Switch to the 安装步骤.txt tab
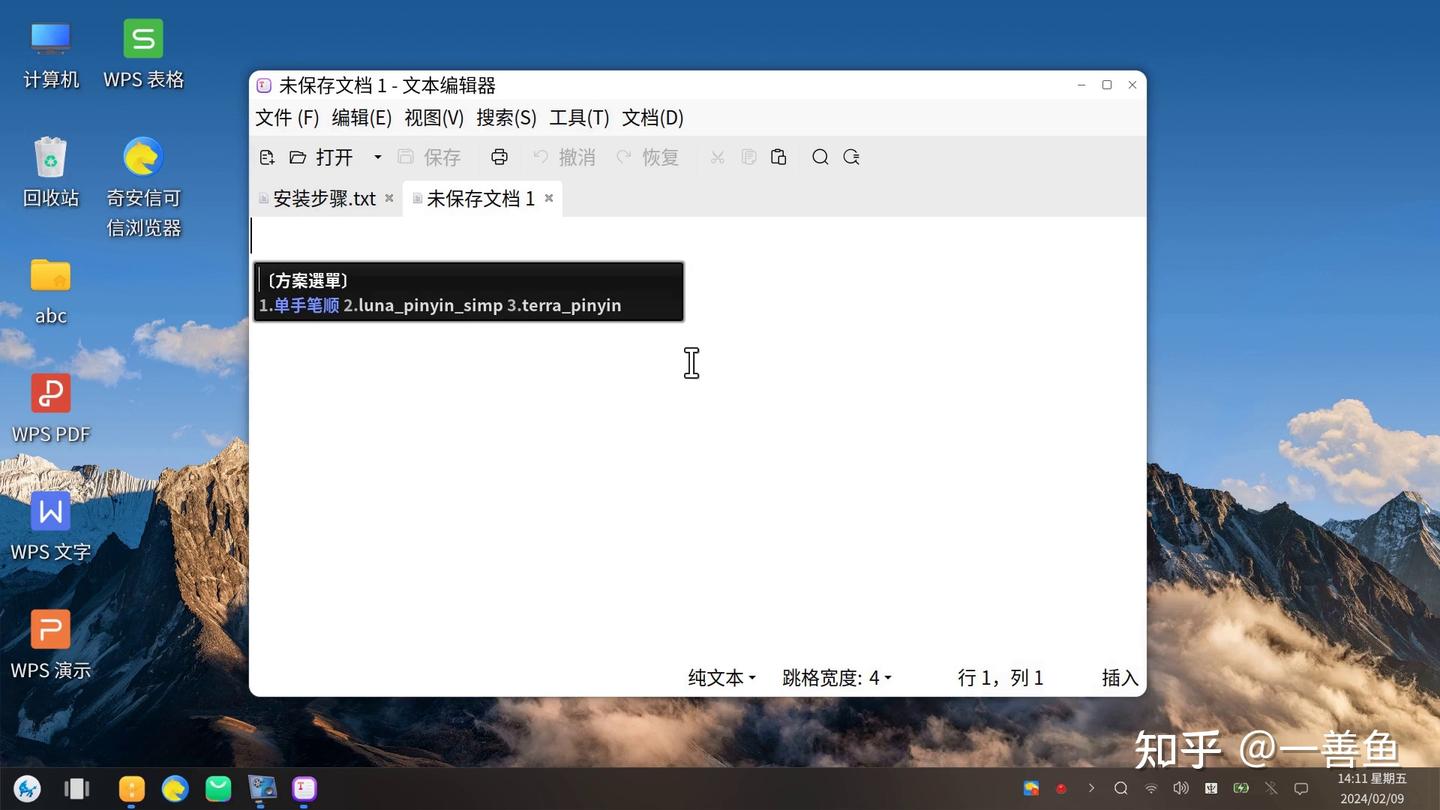 (325, 198)
